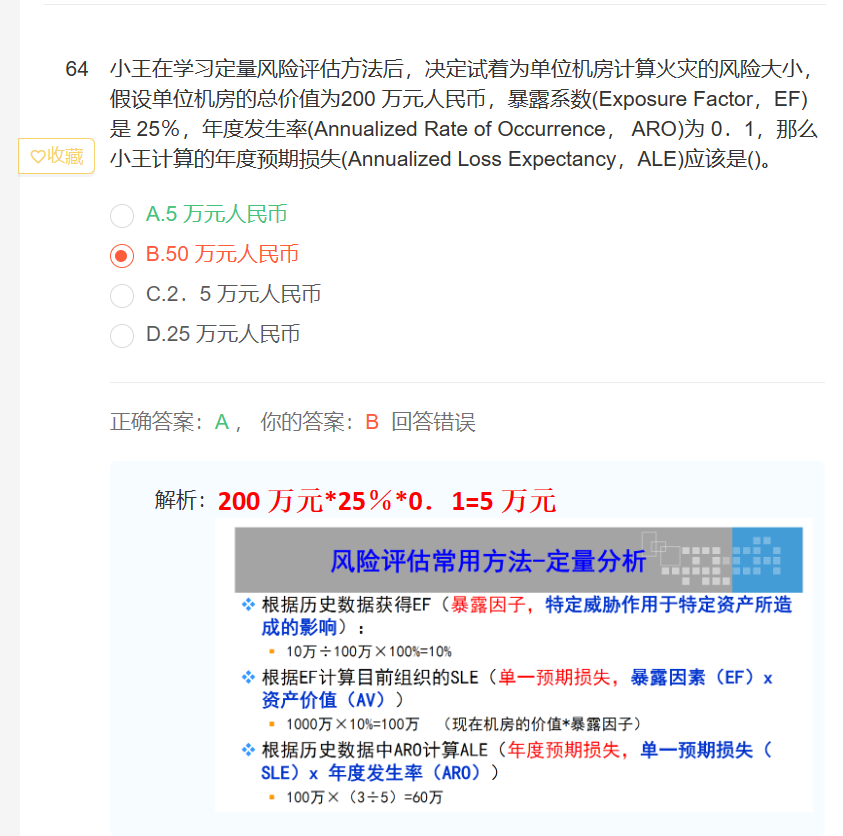Click the 回答错误 result text
This screenshot has height=836, width=843.
[433, 422]
